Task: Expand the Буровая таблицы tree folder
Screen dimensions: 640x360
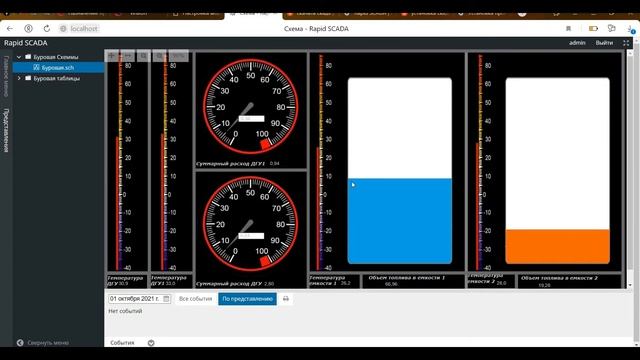Action: [19, 78]
